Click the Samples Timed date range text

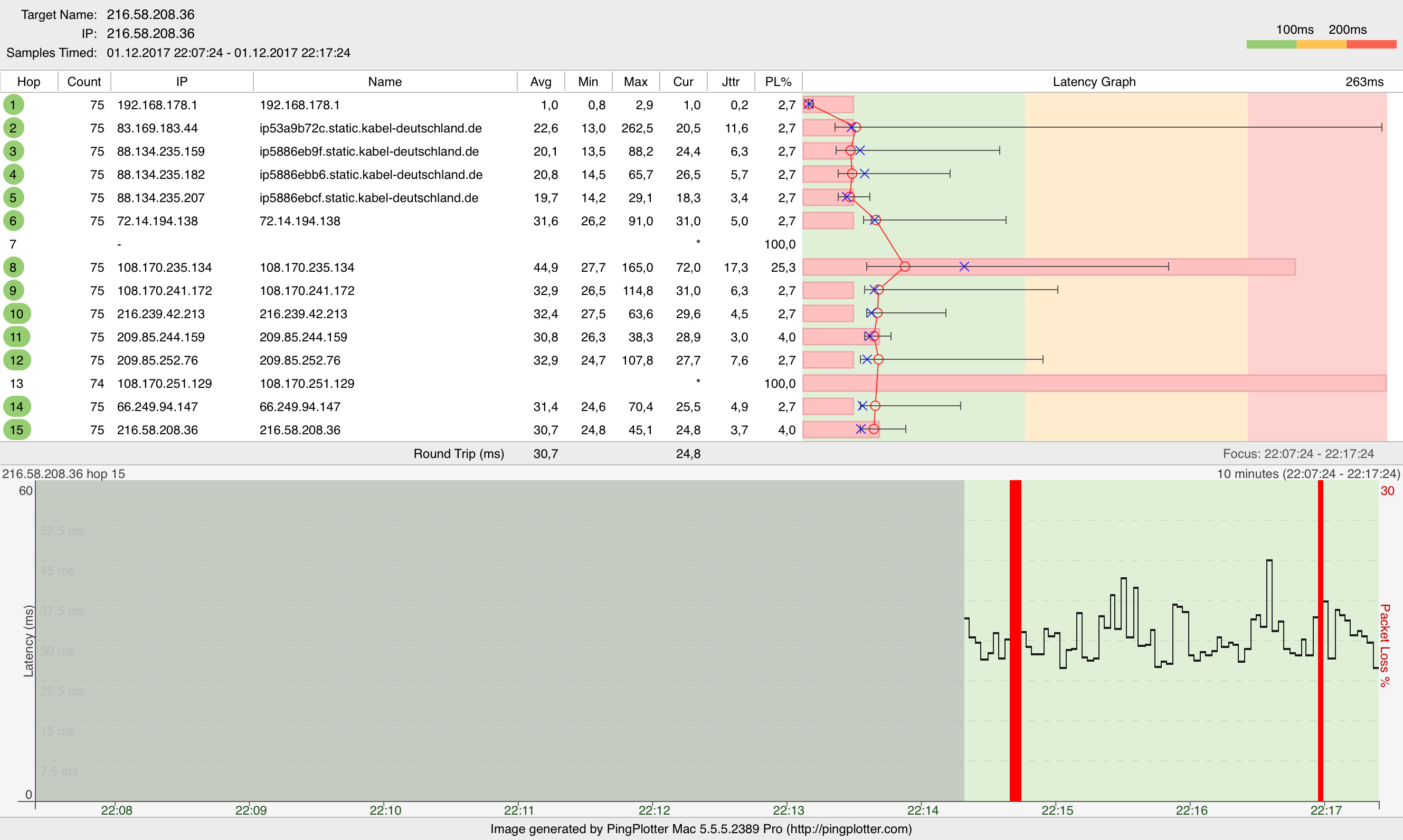[x=229, y=53]
